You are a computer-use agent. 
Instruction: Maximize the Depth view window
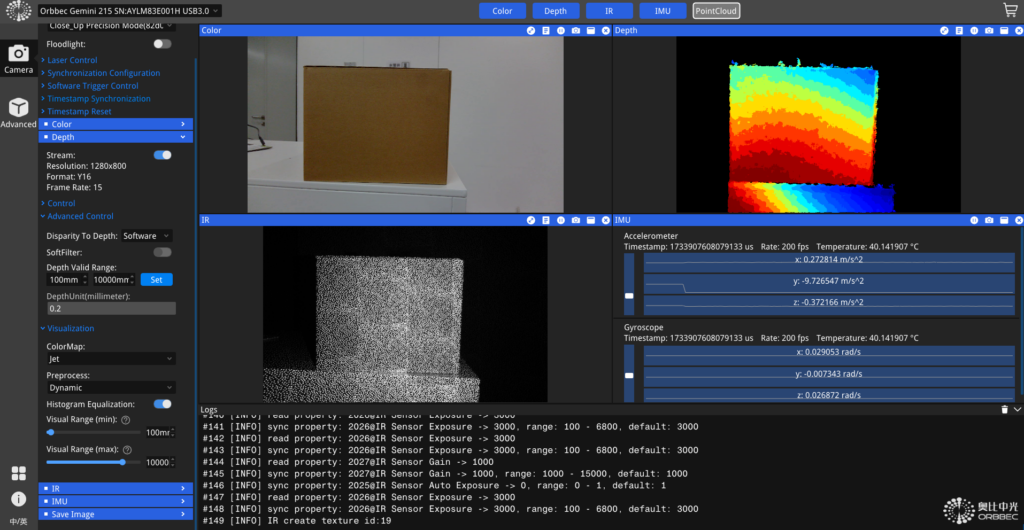1004,31
